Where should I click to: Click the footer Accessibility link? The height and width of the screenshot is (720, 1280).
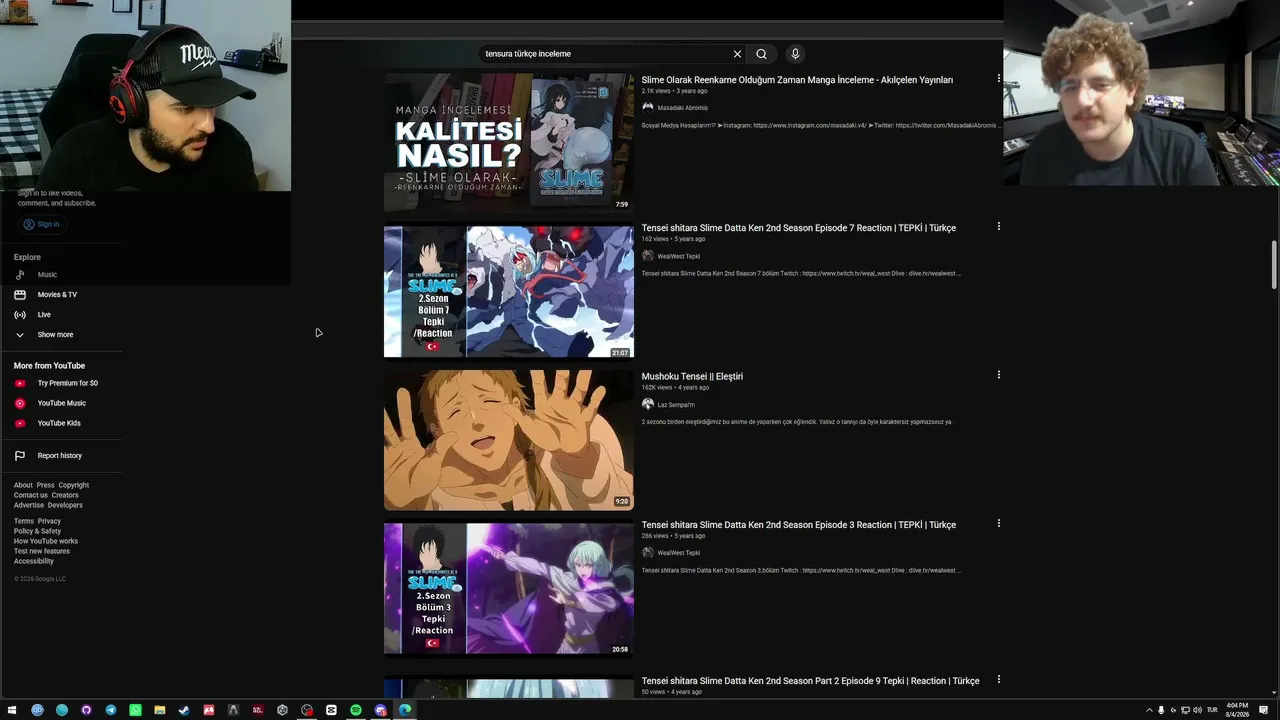34,561
